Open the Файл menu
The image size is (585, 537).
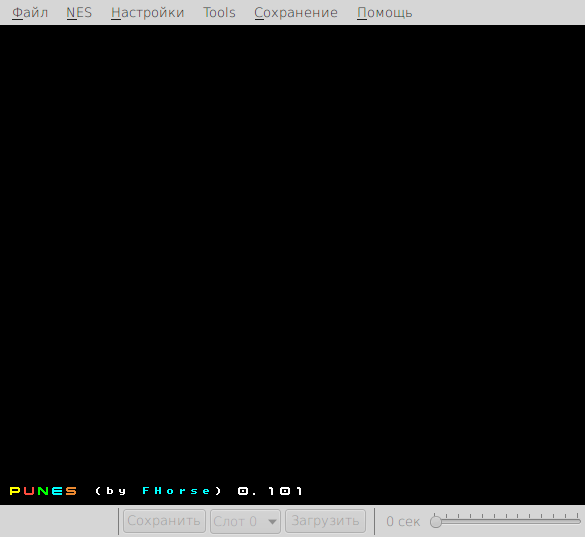point(30,13)
